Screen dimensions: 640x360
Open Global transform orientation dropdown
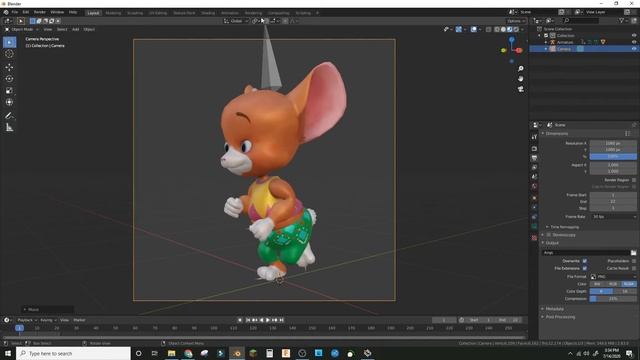click(x=236, y=21)
